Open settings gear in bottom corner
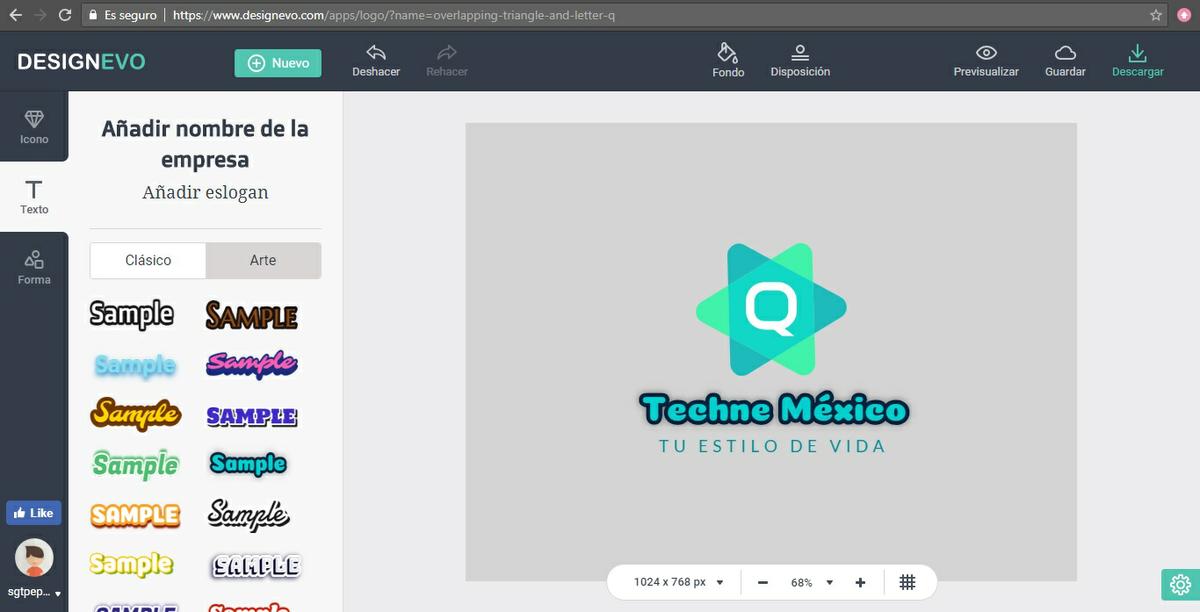 coord(1180,585)
